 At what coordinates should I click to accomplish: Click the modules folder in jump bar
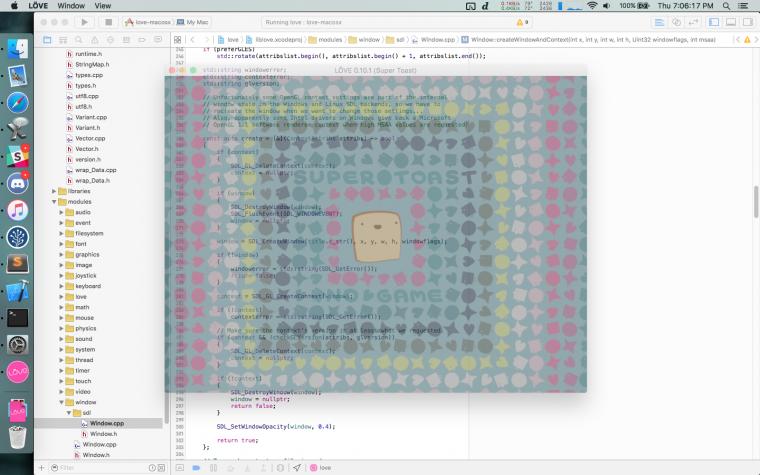coord(325,40)
